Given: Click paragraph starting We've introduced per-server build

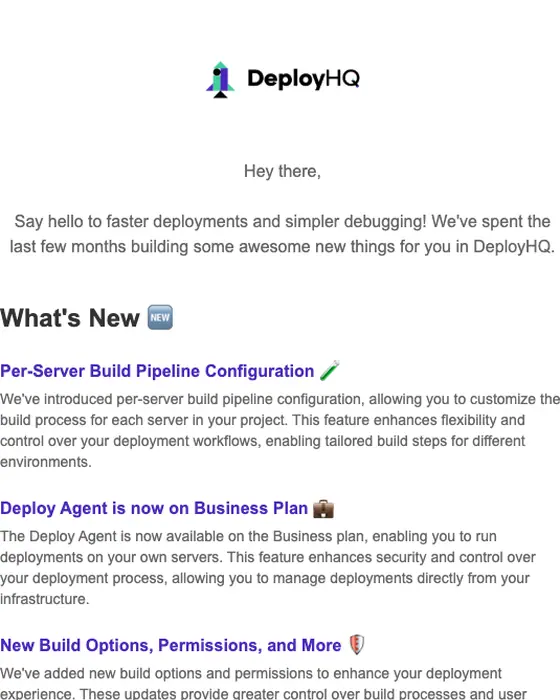Looking at the screenshot, I should (x=280, y=430).
